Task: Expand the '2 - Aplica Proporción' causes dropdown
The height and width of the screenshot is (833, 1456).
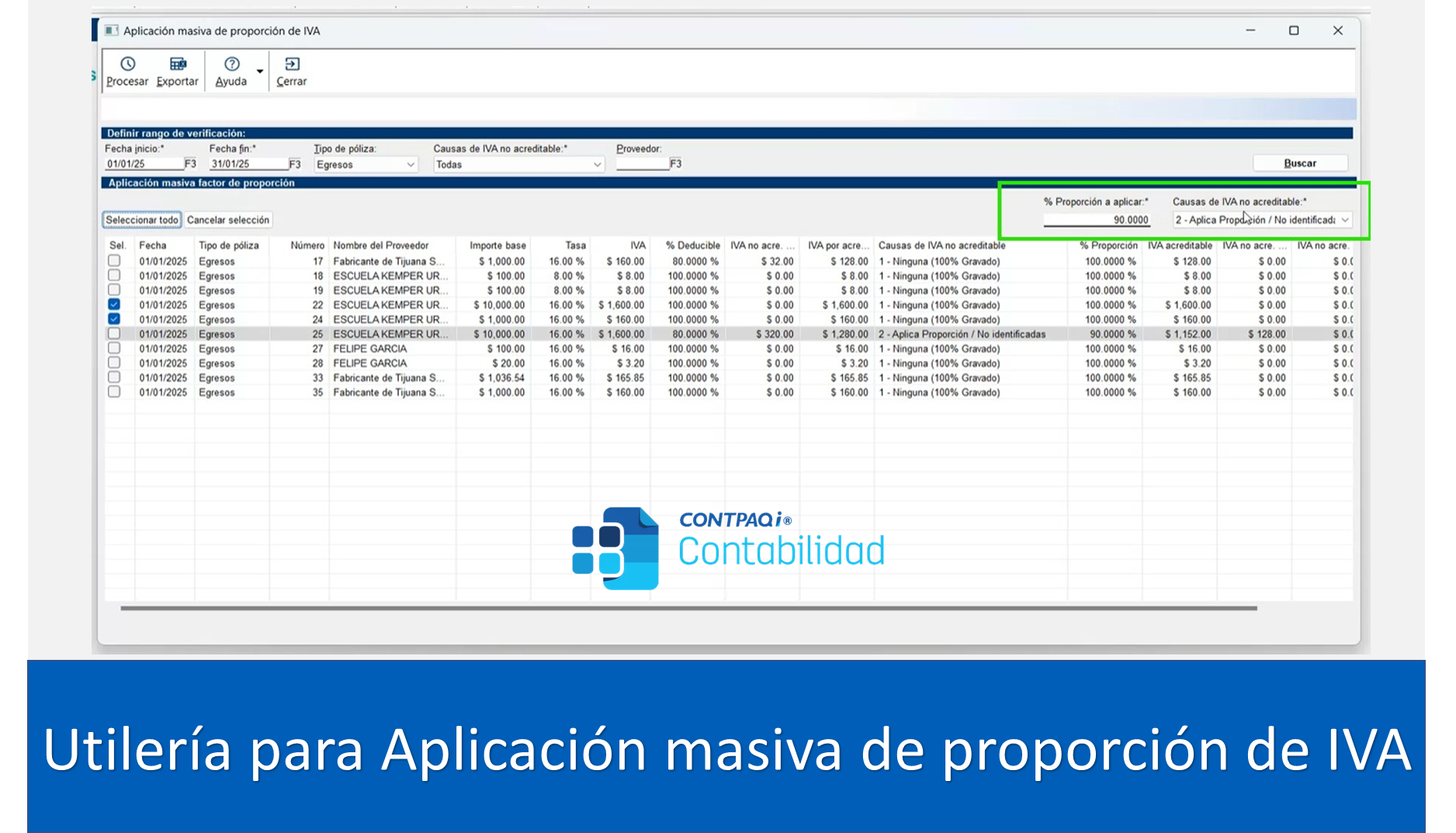Action: pyautogui.click(x=1344, y=220)
